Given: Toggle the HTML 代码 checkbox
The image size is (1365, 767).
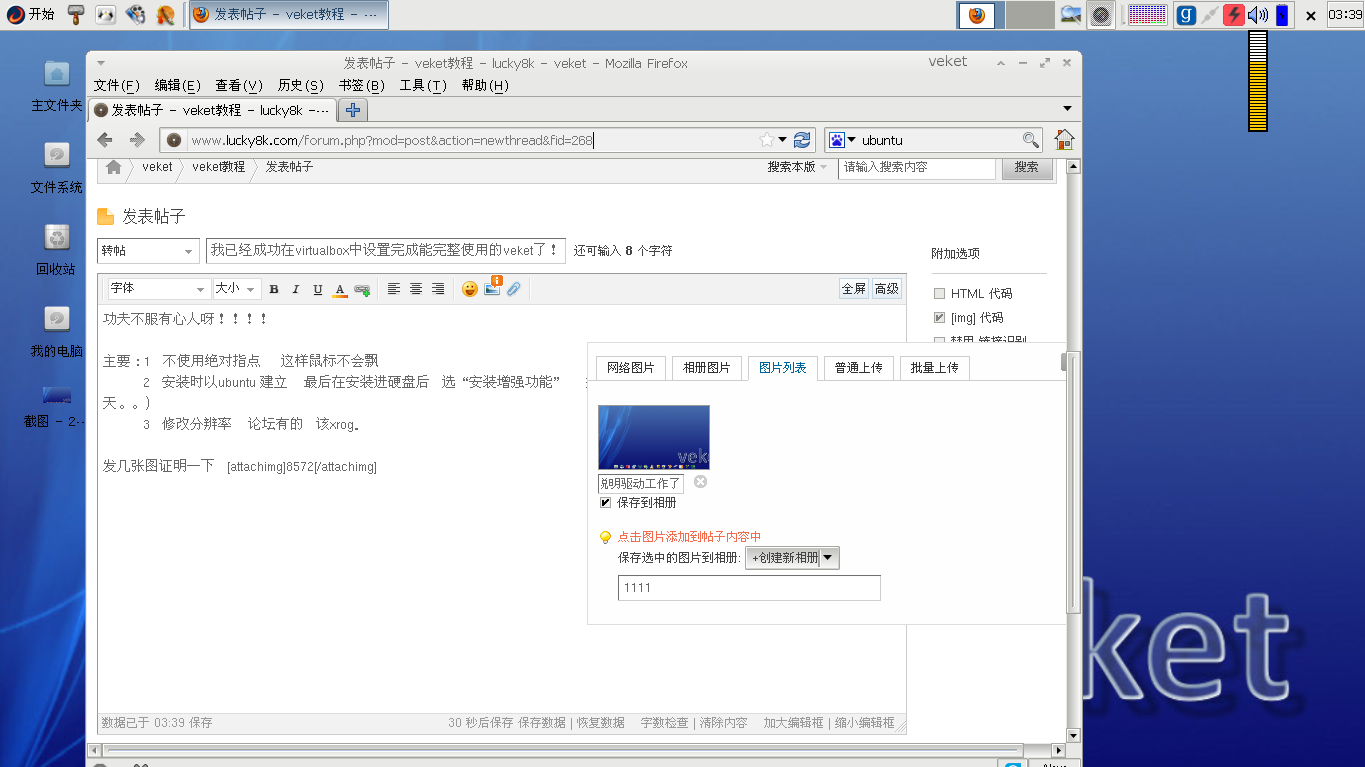Looking at the screenshot, I should (939, 294).
